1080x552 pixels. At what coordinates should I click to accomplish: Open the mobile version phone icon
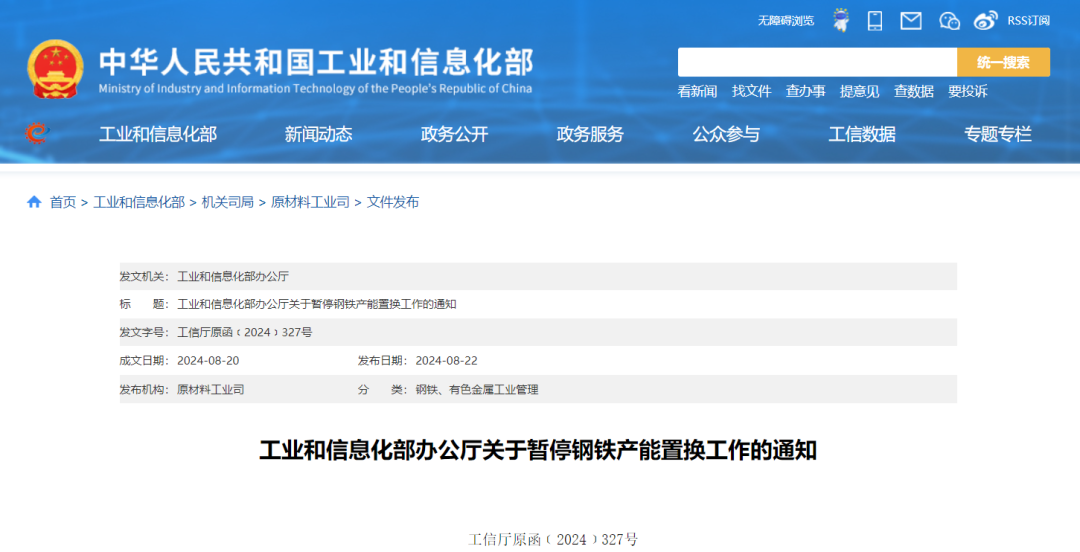point(875,21)
